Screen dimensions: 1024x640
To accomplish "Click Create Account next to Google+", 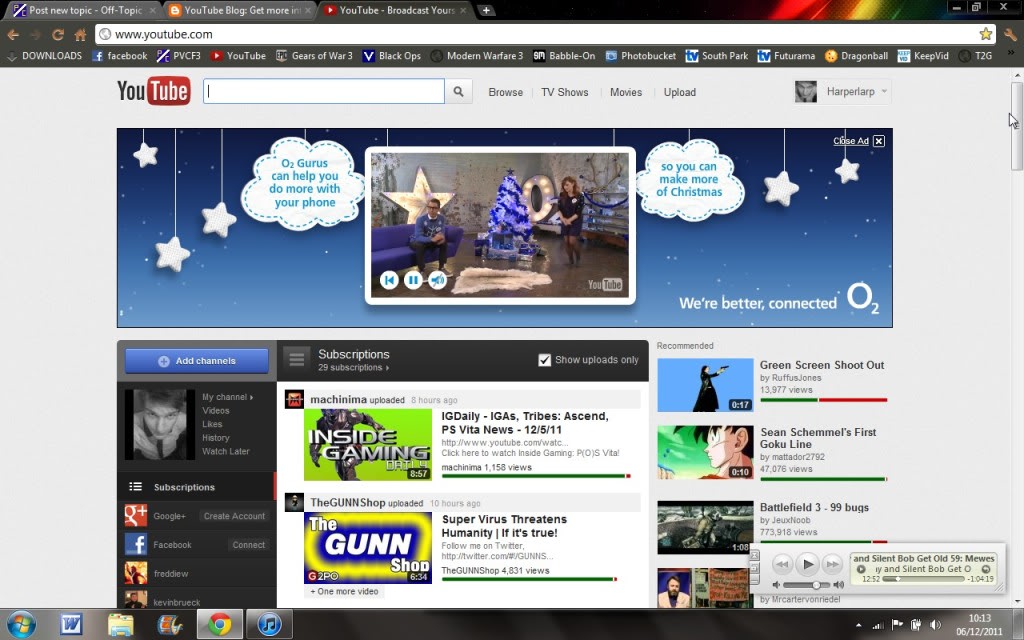I will pos(234,516).
